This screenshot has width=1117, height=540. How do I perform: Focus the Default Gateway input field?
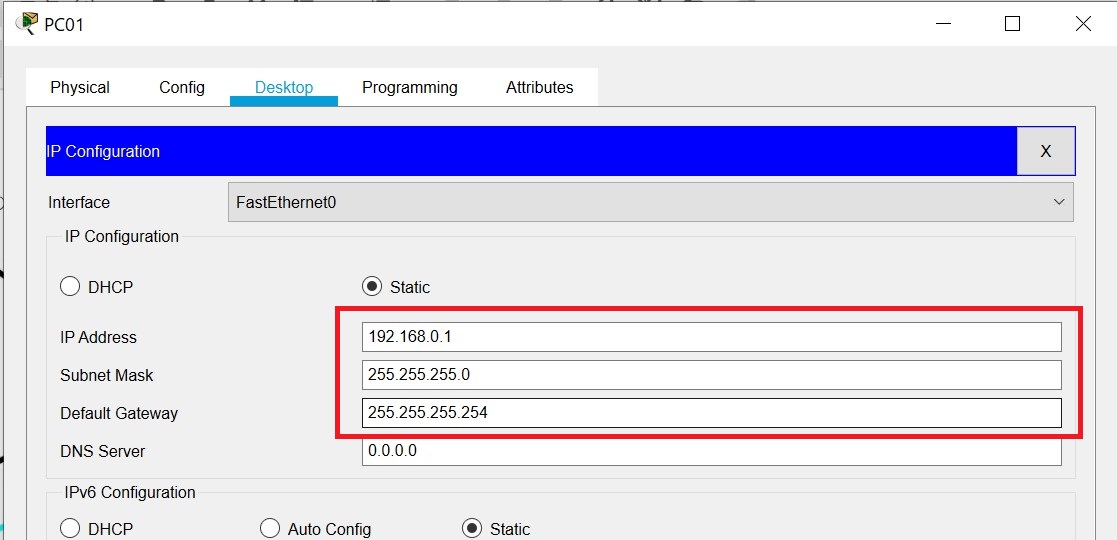pos(711,413)
